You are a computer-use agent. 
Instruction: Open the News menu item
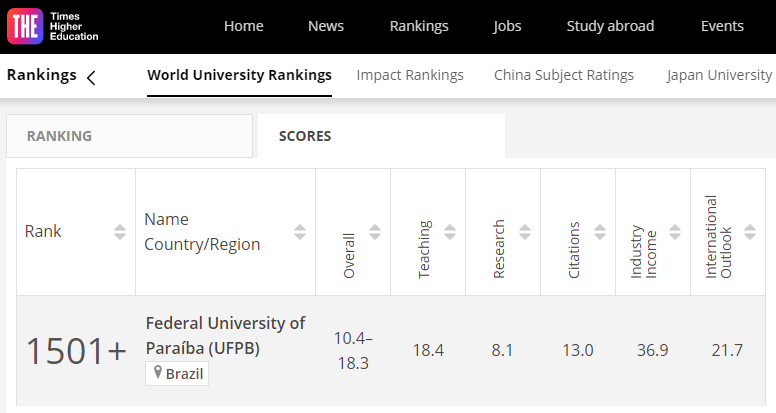tap(326, 26)
